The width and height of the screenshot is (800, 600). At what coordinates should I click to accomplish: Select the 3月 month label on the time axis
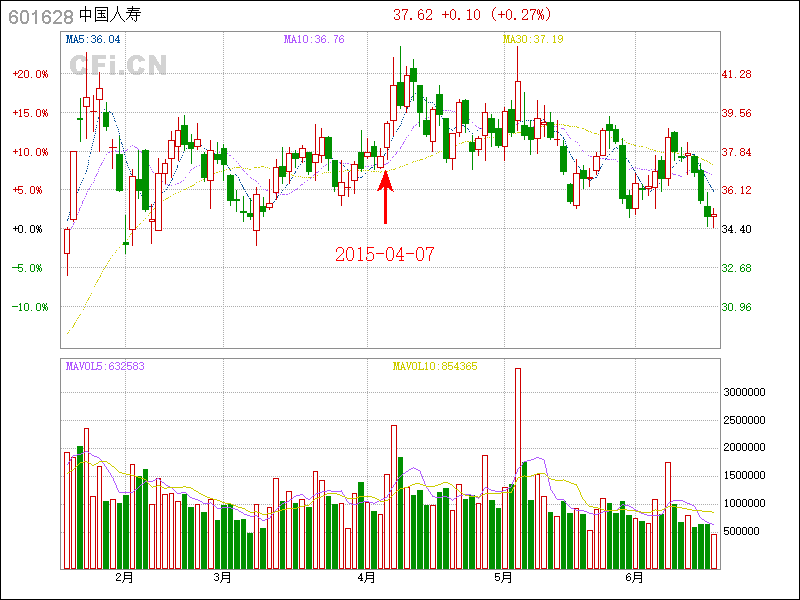click(x=223, y=578)
